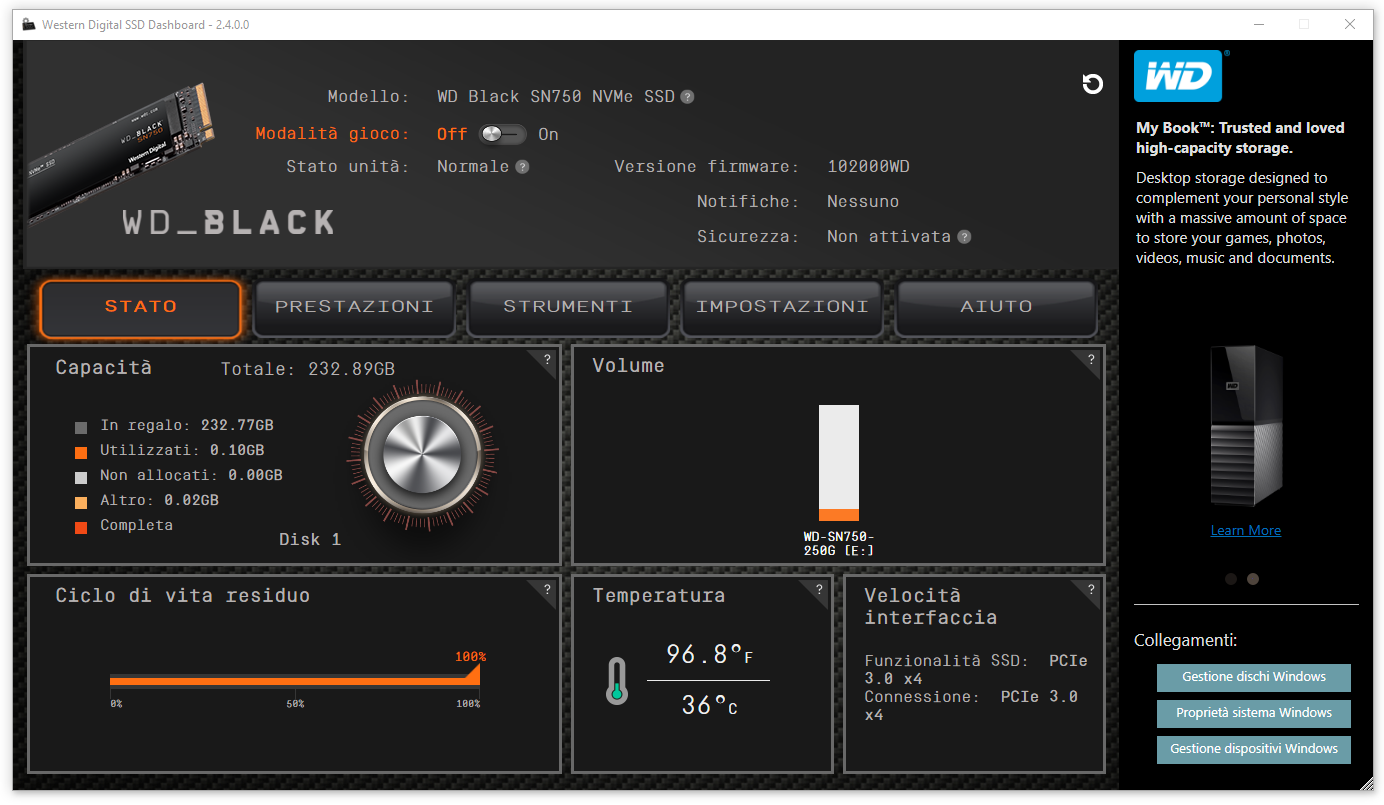Viewport: 1384px width, 805px height.
Task: Click the Off label of game mode
Action: click(x=452, y=134)
